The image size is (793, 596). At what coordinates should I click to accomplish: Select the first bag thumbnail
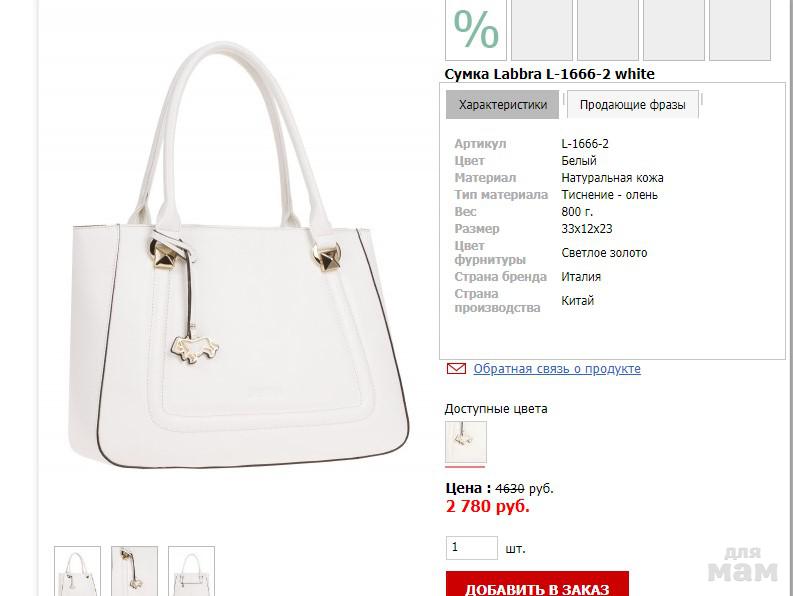click(x=77, y=571)
